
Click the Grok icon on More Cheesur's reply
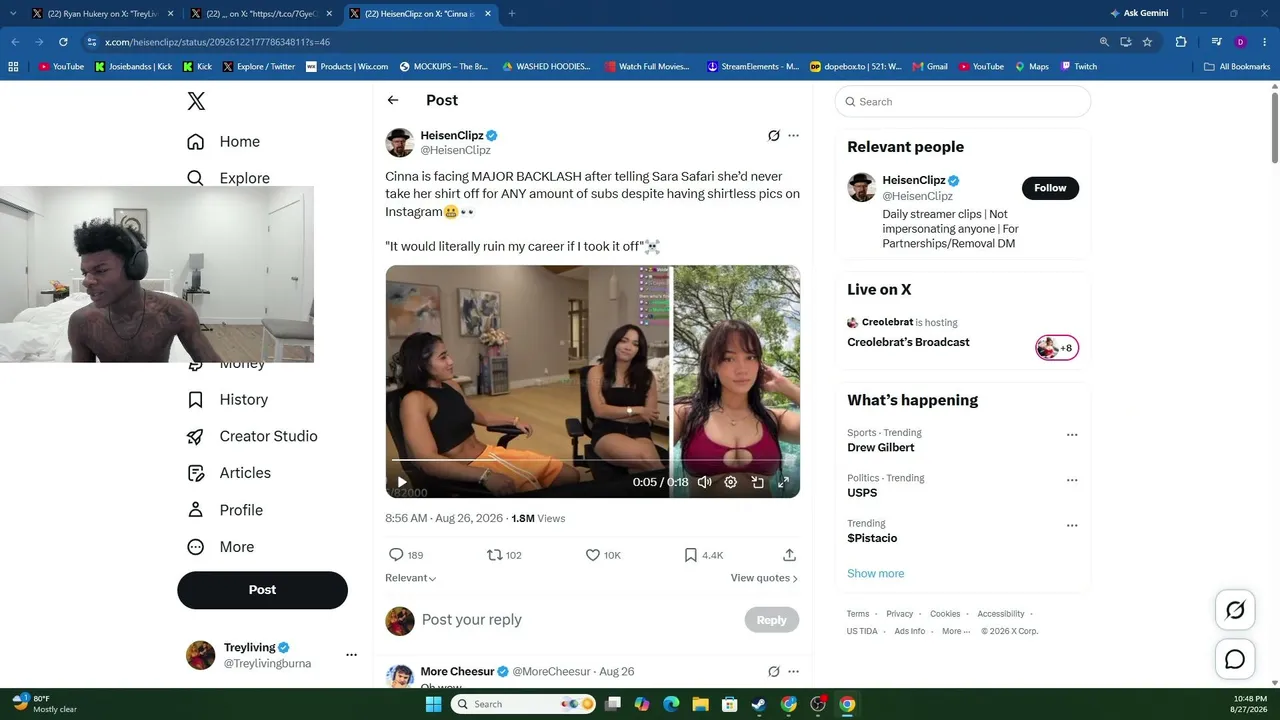coord(773,672)
